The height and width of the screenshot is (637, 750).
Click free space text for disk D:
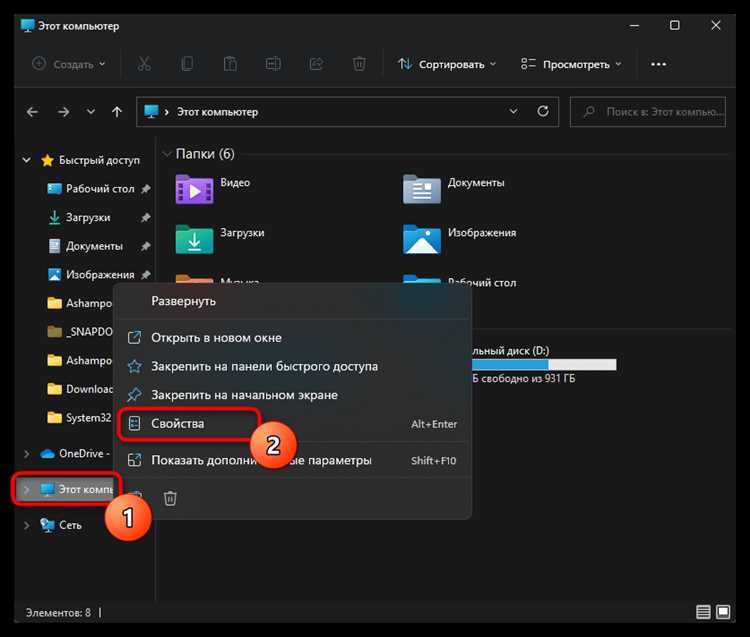(523, 379)
